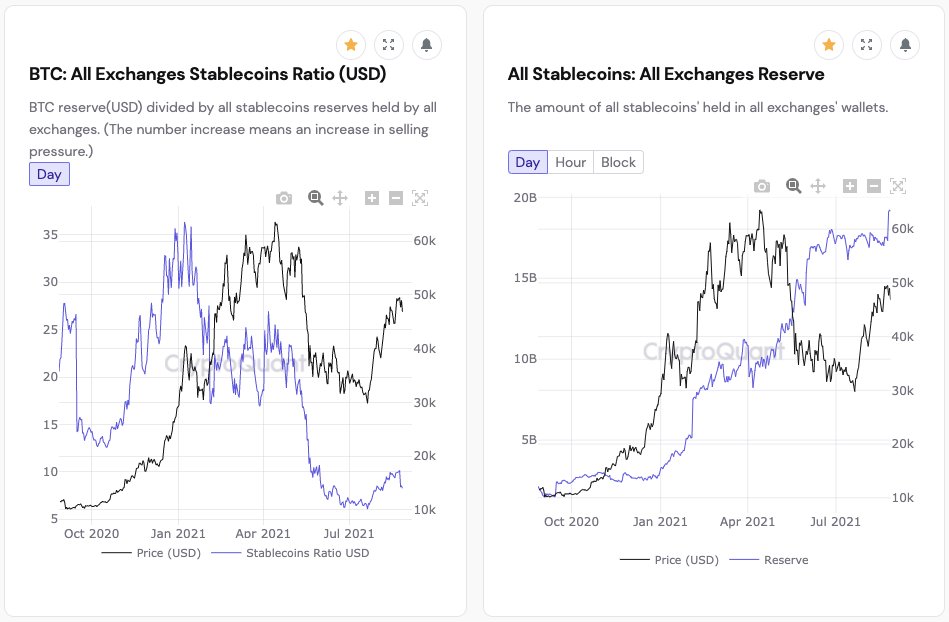Switch Reserve chart to Hour interval
The height and width of the screenshot is (622, 949).
pos(571,162)
